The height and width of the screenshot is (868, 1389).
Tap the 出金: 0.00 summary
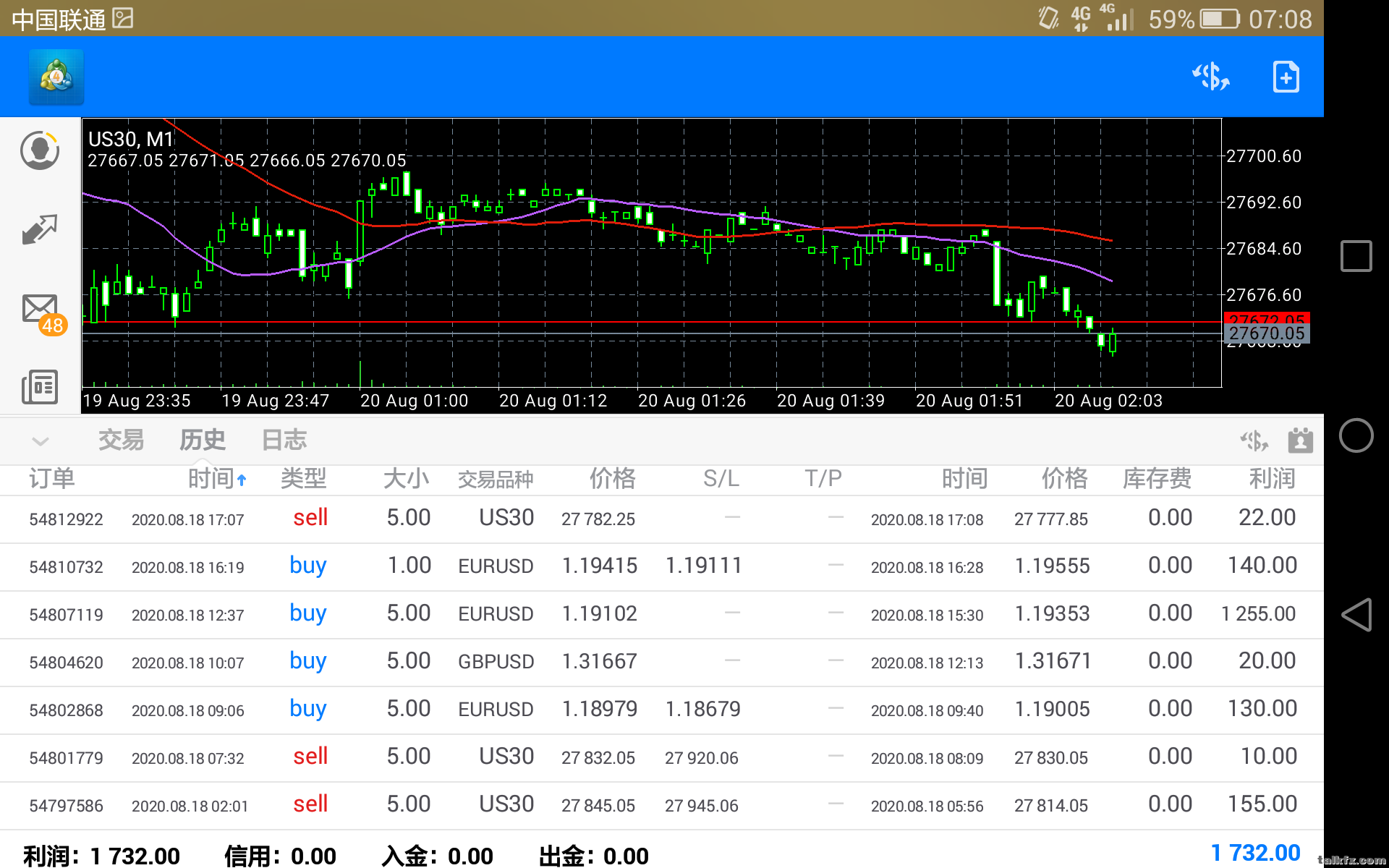(593, 856)
